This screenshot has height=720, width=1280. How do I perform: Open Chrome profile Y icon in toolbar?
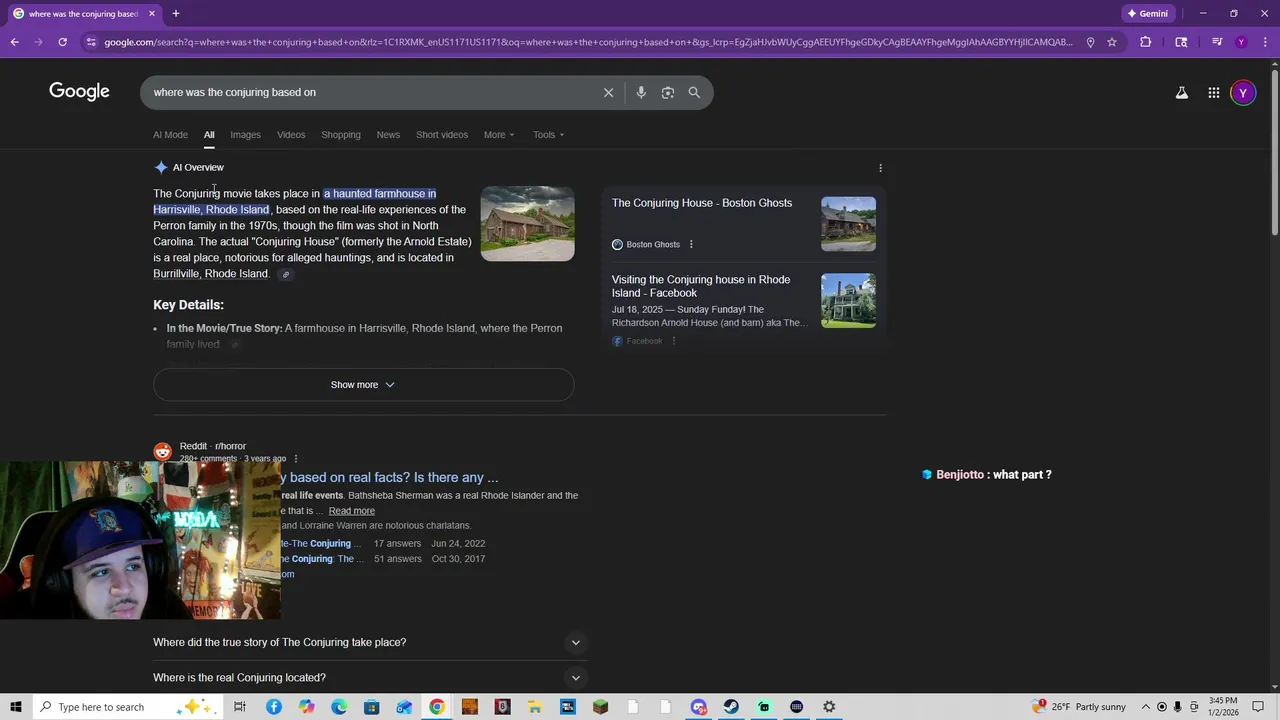(x=1241, y=42)
